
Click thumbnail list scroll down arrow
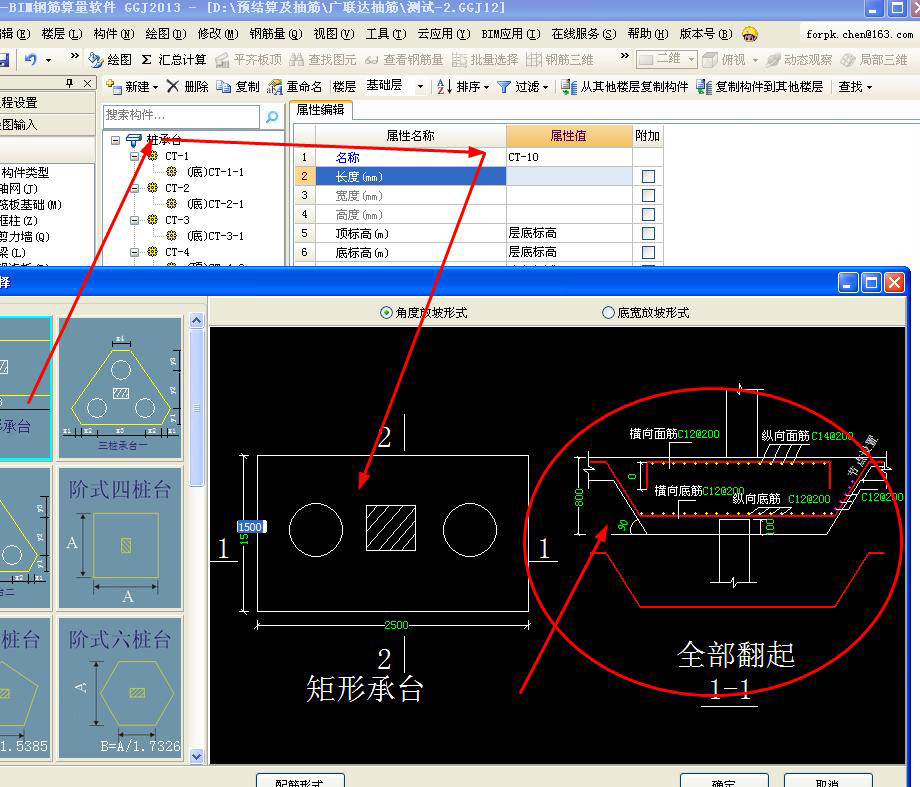[197, 757]
